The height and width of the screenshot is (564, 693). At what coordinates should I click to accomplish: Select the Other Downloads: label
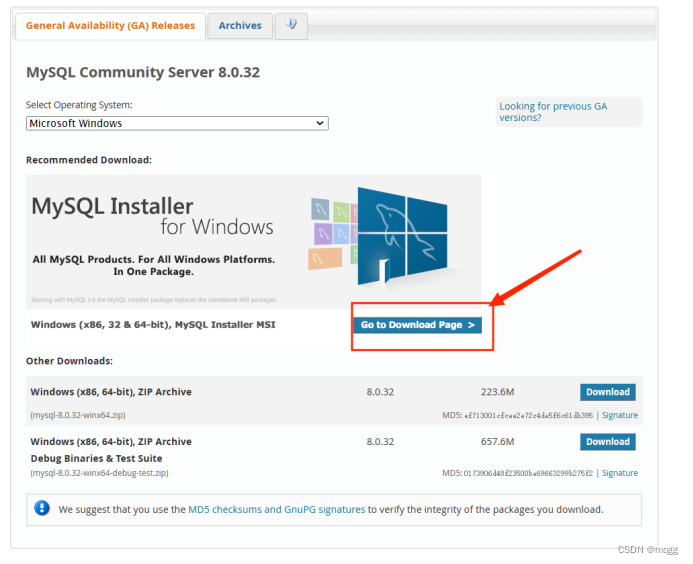coord(69,361)
